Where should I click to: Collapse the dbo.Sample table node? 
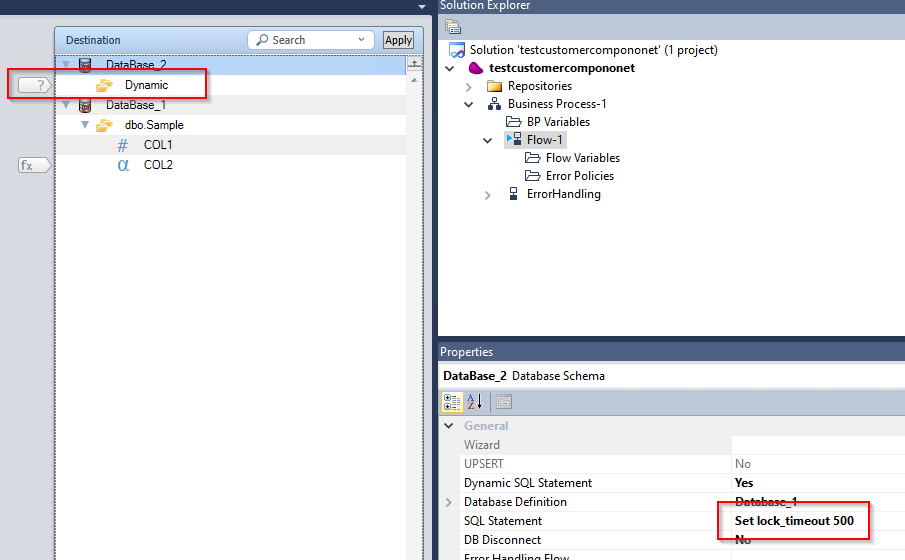[x=86, y=126]
